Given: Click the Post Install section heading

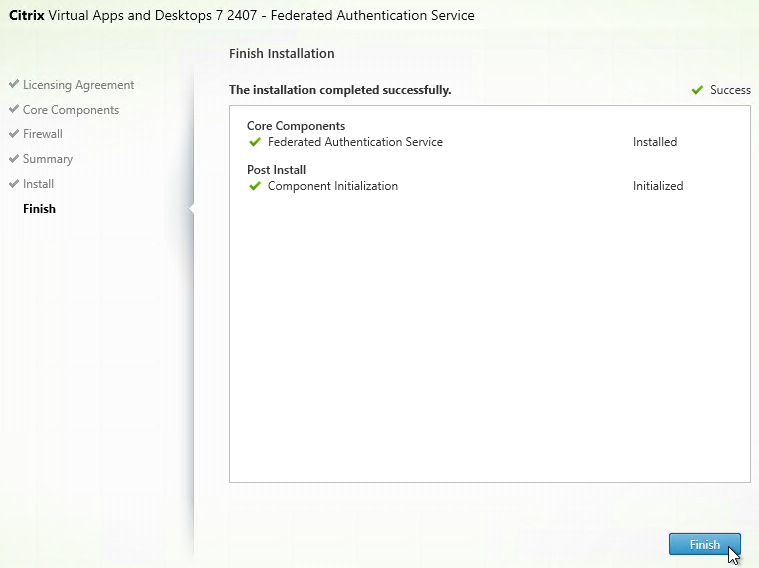Looking at the screenshot, I should 276,170.
